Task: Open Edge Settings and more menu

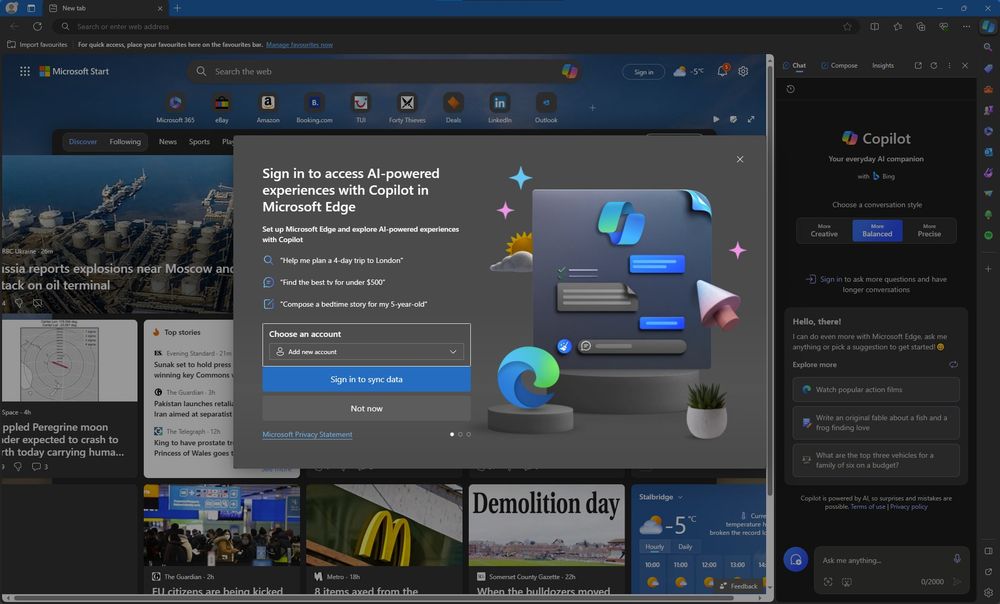Action: [x=966, y=27]
